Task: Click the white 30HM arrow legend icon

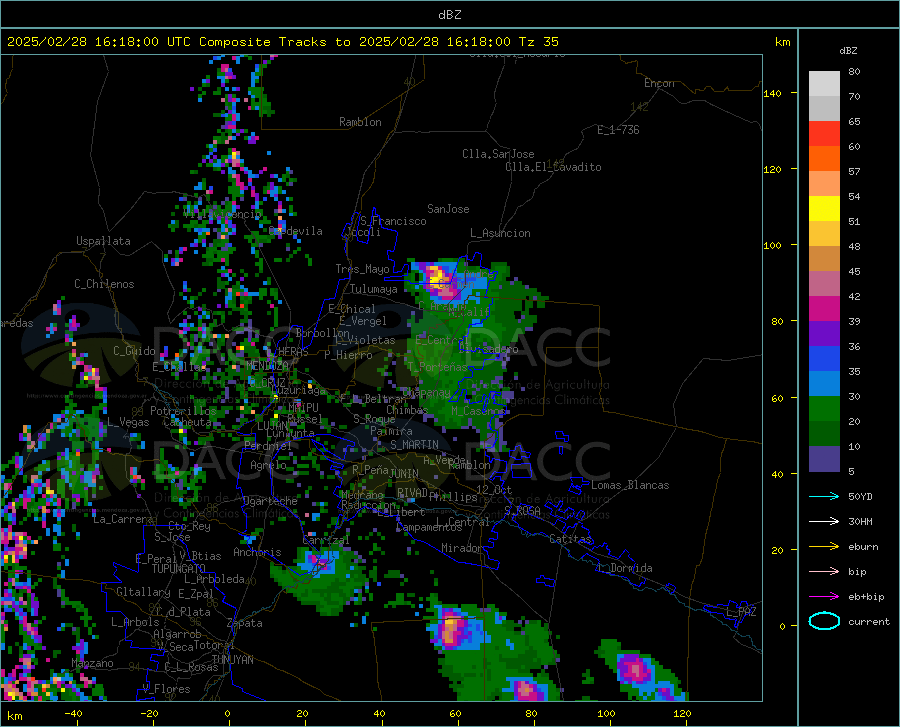Action: pos(824,521)
